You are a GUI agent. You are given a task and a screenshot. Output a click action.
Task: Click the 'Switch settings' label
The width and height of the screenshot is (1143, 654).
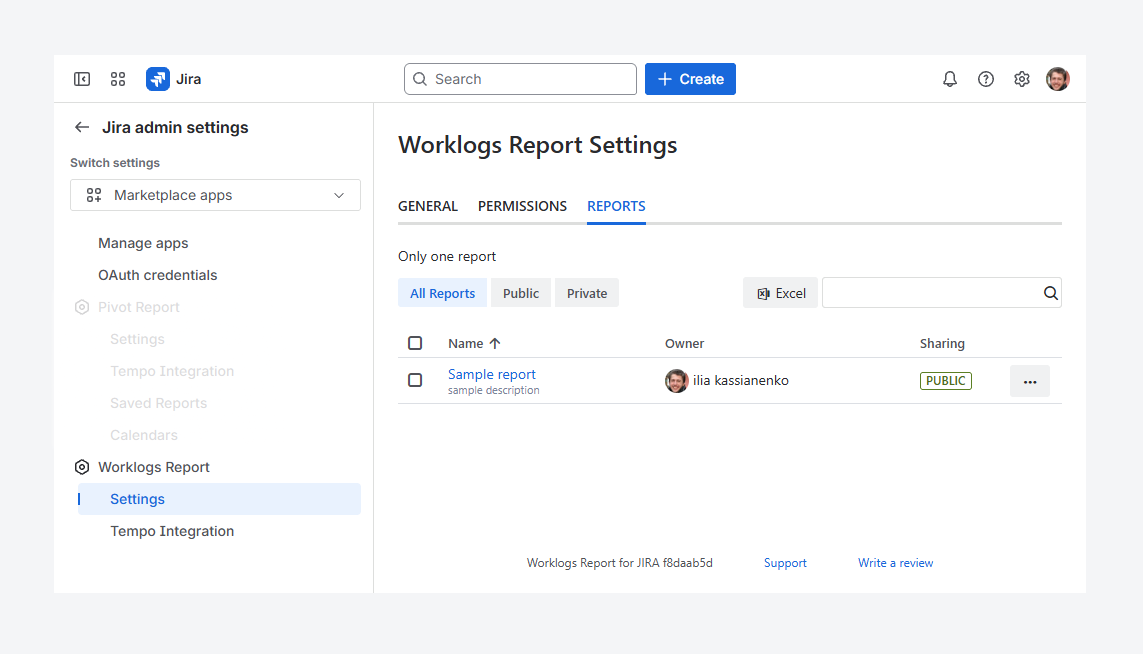114,163
